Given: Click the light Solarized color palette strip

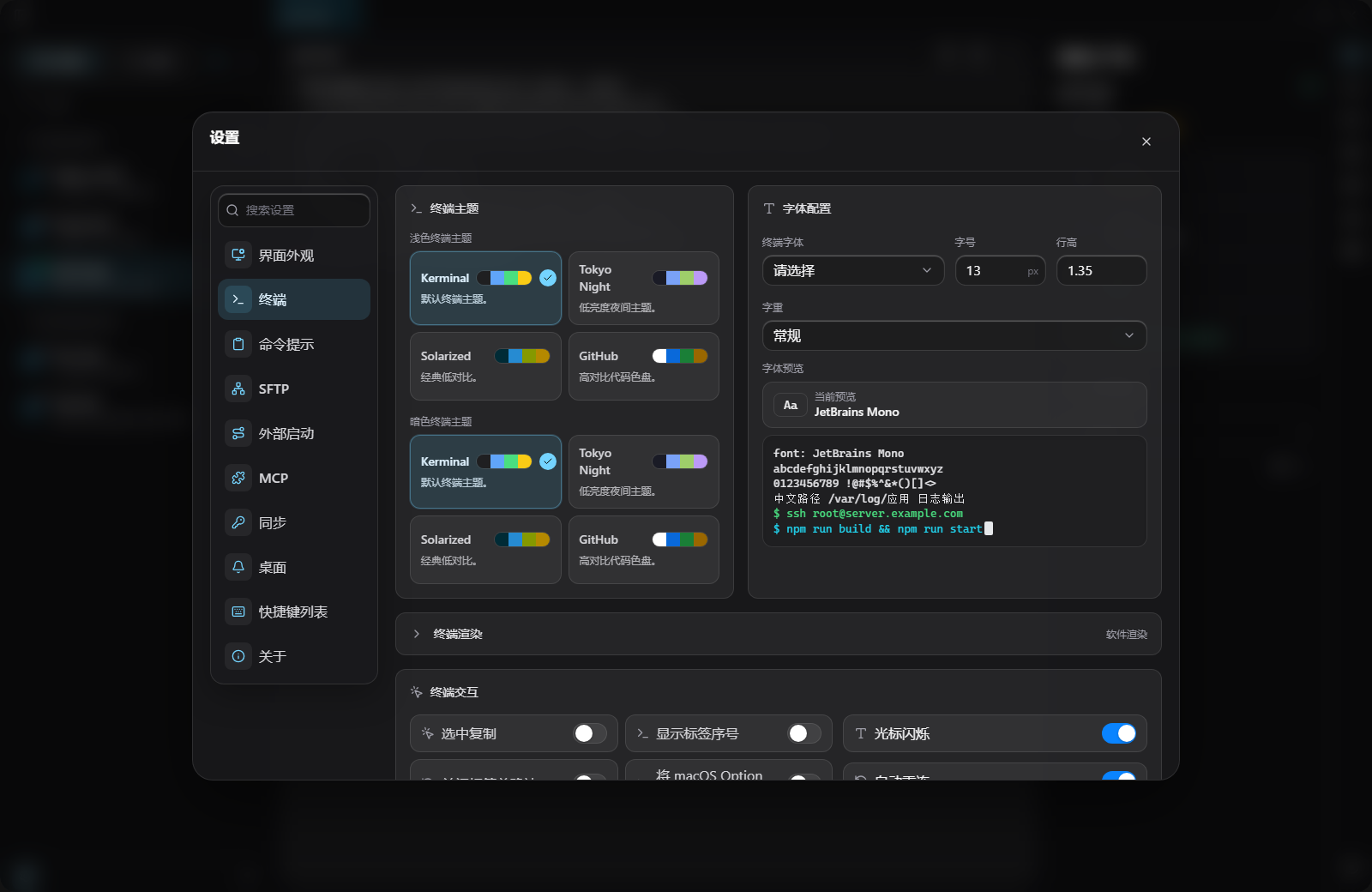Looking at the screenshot, I should click(x=522, y=356).
